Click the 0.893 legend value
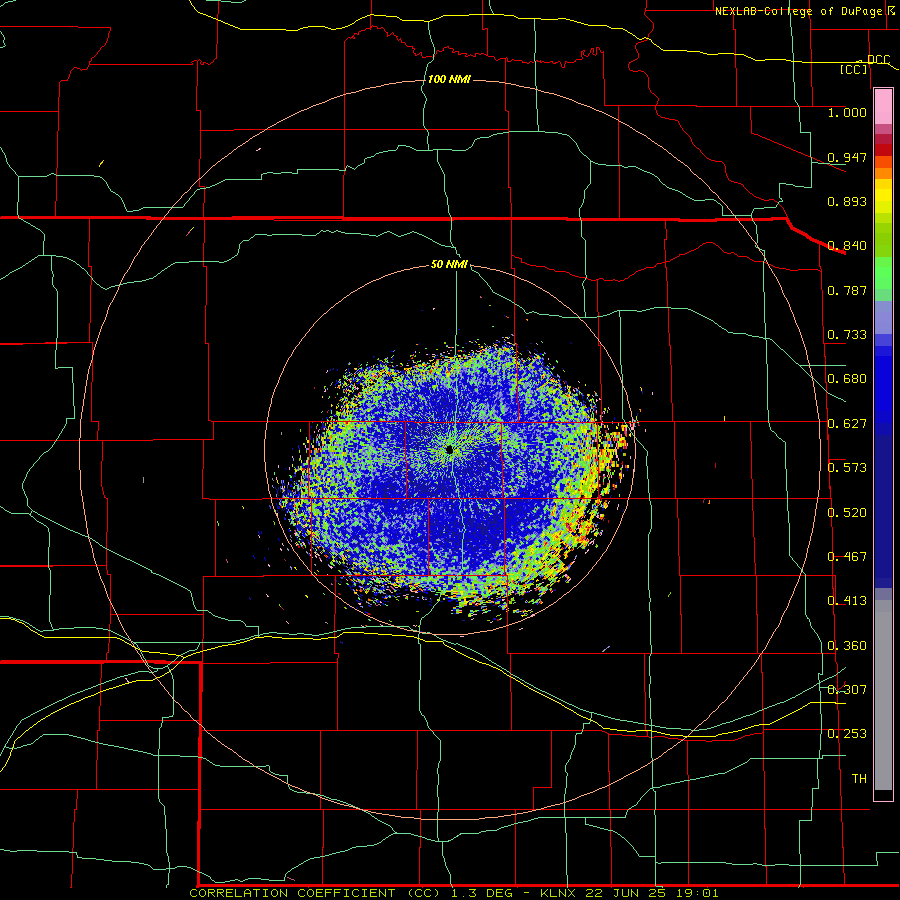 [x=847, y=201]
